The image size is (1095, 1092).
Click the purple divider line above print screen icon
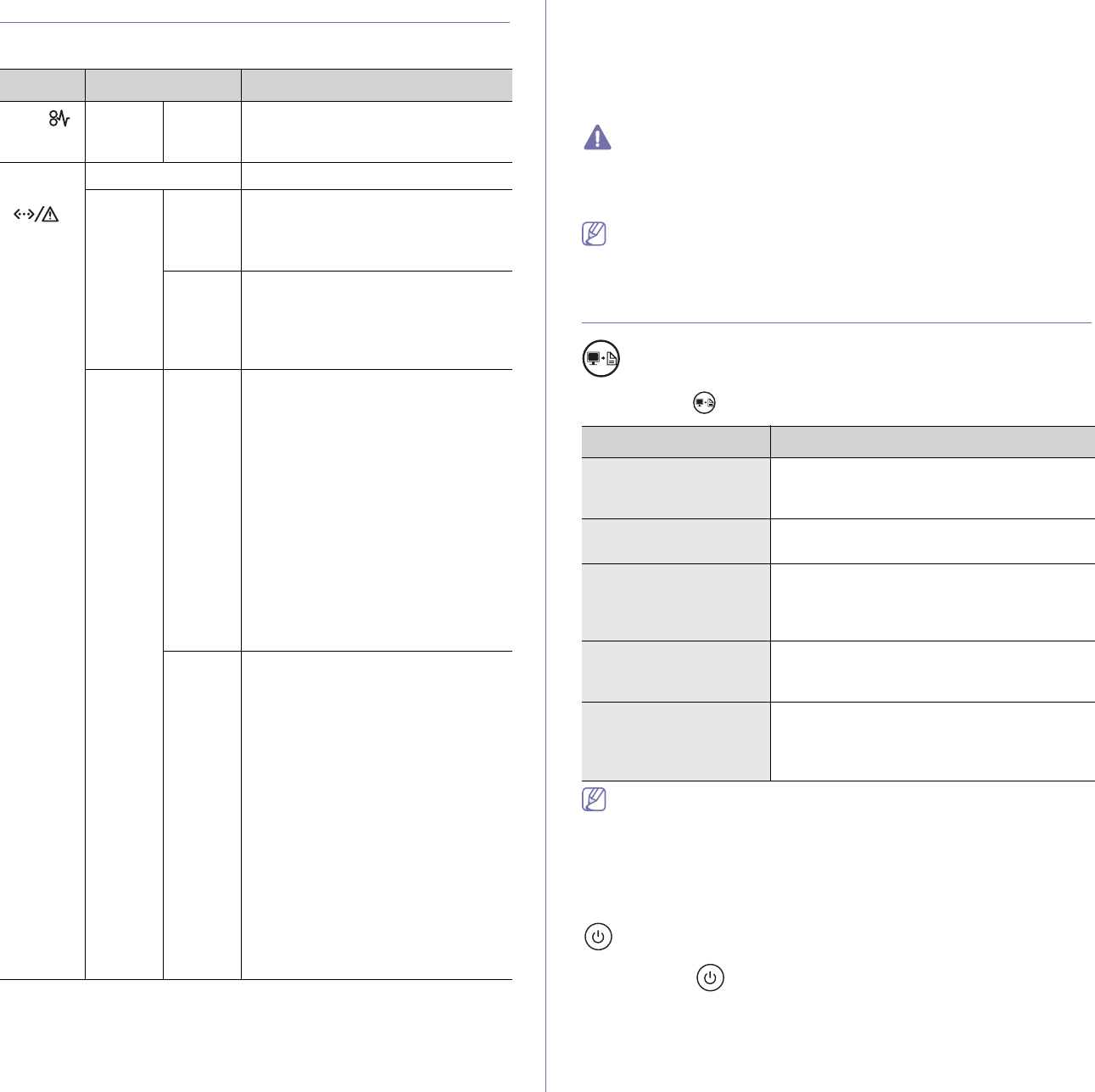[x=836, y=322]
